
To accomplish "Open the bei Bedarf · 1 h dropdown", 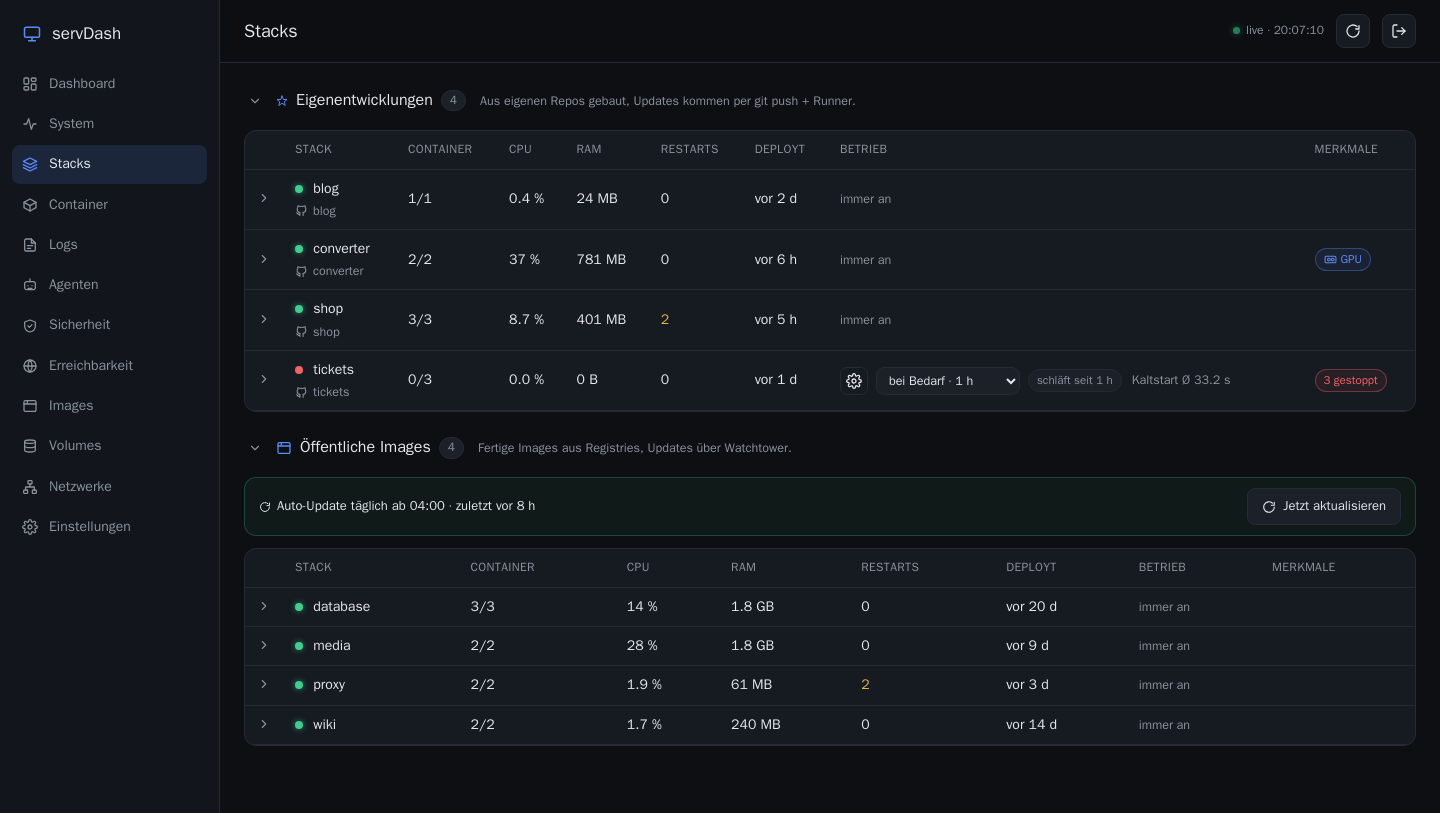I will coord(948,381).
